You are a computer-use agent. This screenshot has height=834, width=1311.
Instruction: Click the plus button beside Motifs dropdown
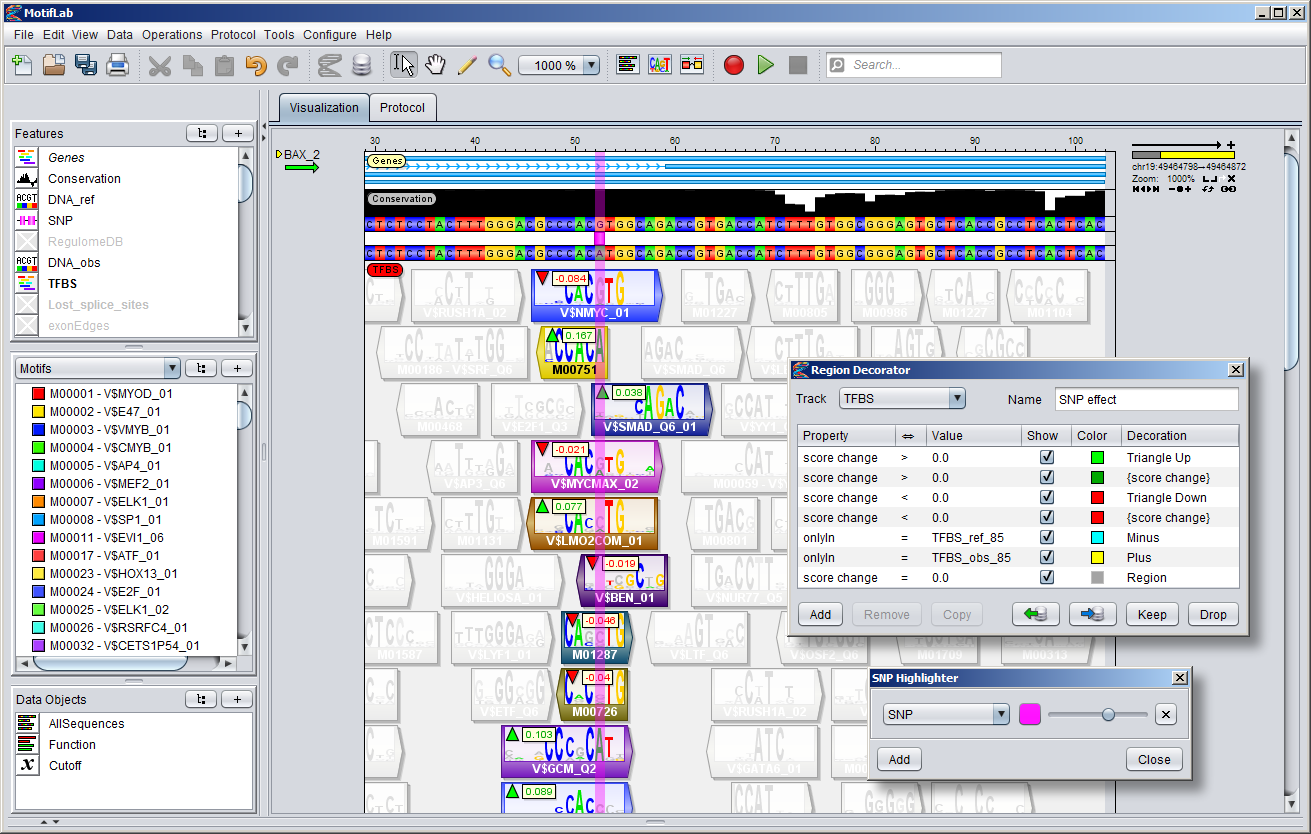[x=237, y=368]
